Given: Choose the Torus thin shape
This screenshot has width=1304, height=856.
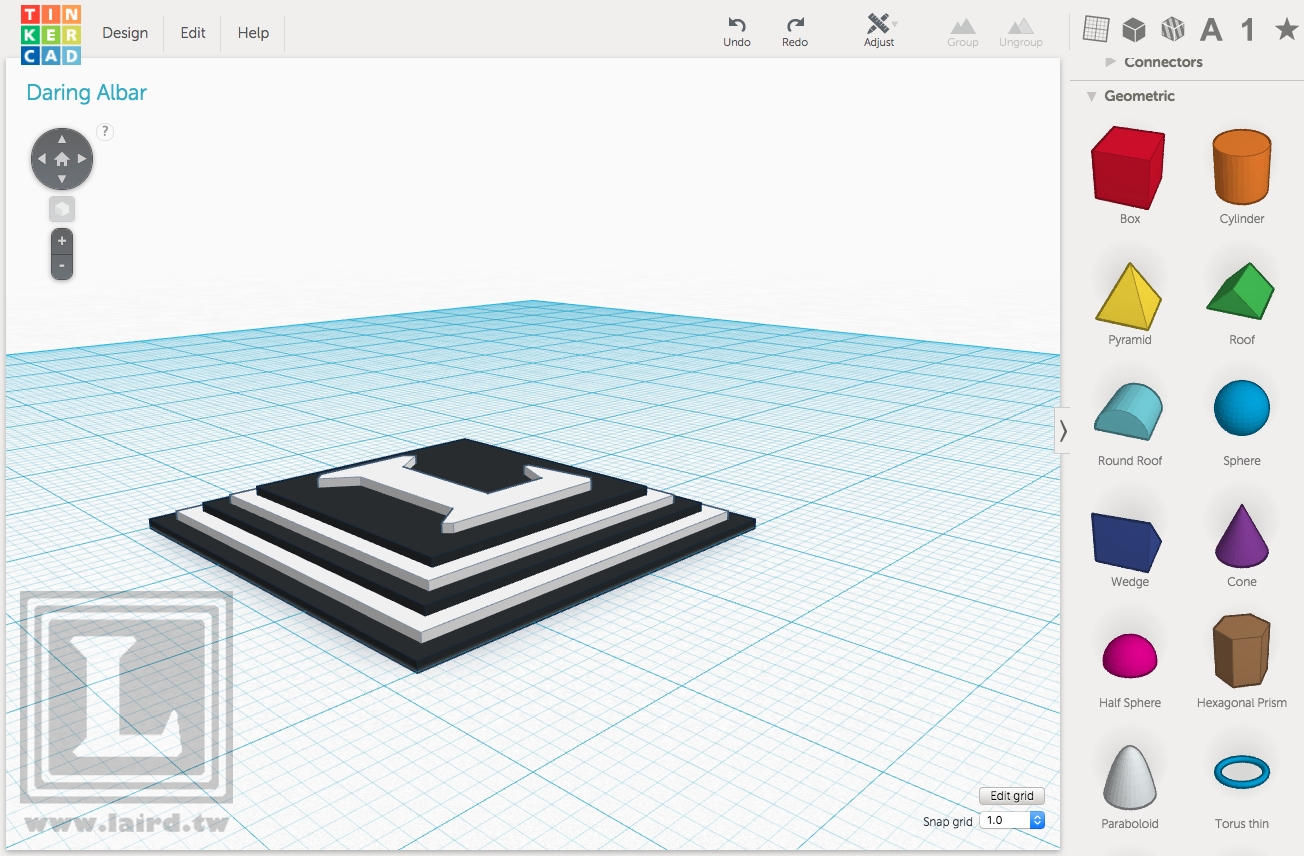Looking at the screenshot, I should point(1240,774).
